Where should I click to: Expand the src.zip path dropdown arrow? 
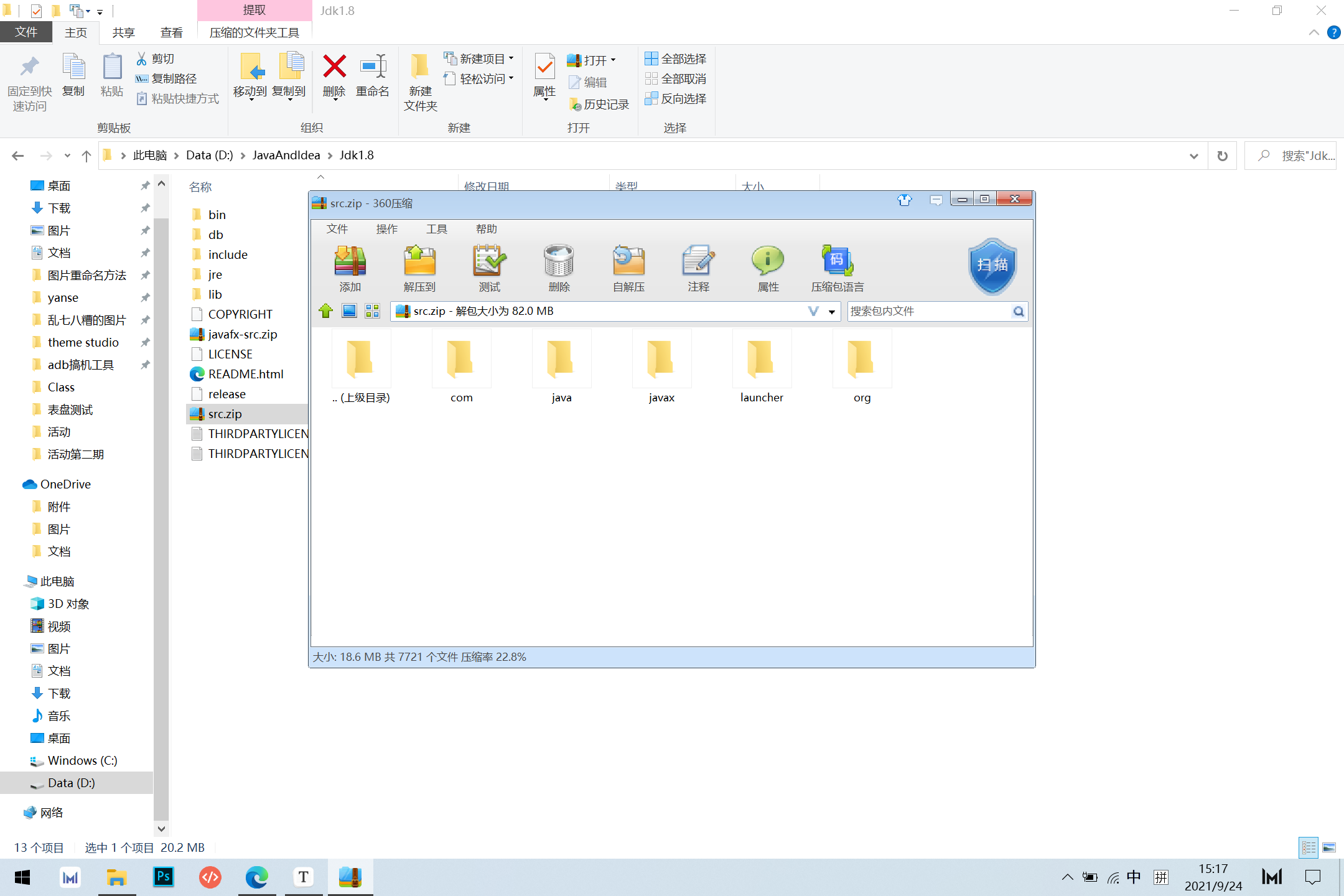point(831,312)
